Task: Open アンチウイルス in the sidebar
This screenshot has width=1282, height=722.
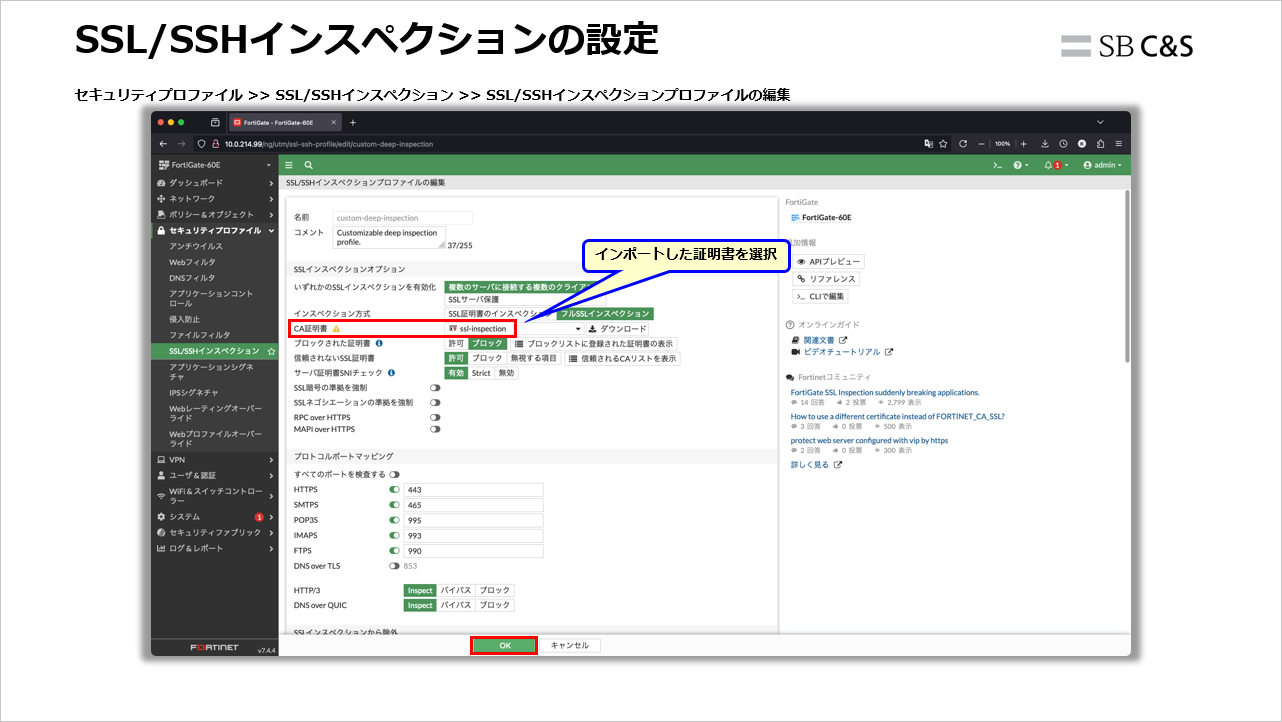Action: coord(196,246)
